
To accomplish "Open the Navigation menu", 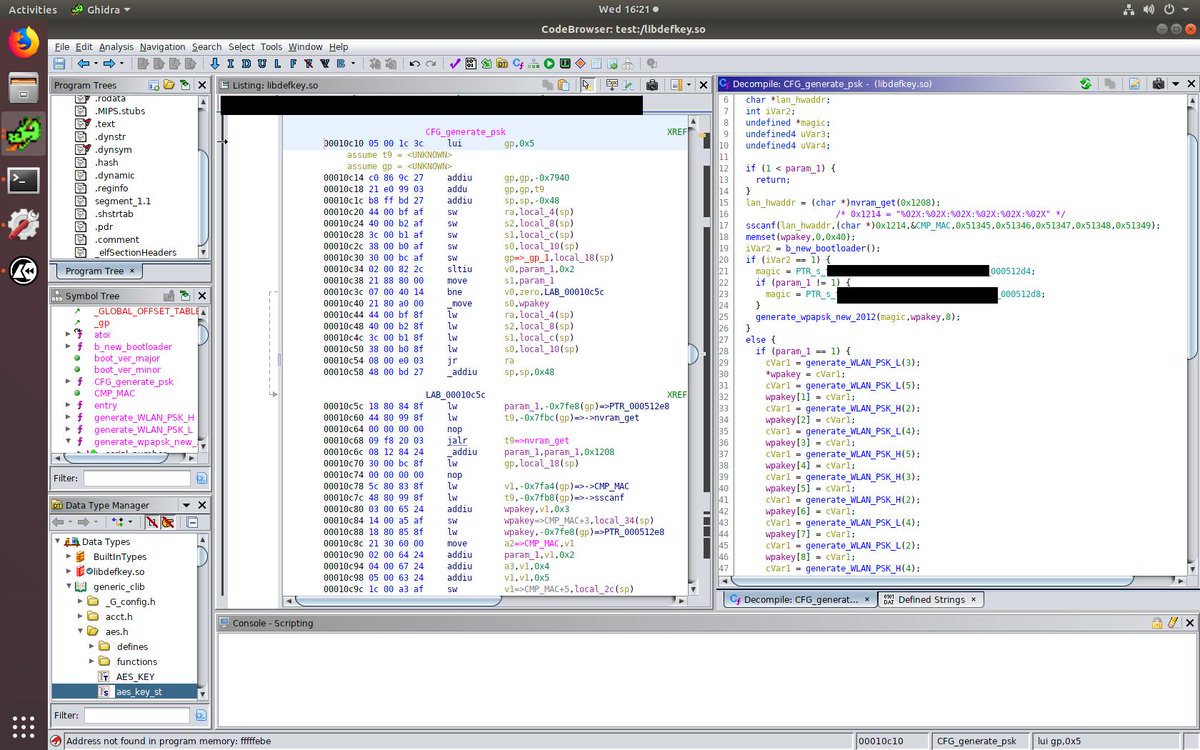I will click(x=162, y=46).
